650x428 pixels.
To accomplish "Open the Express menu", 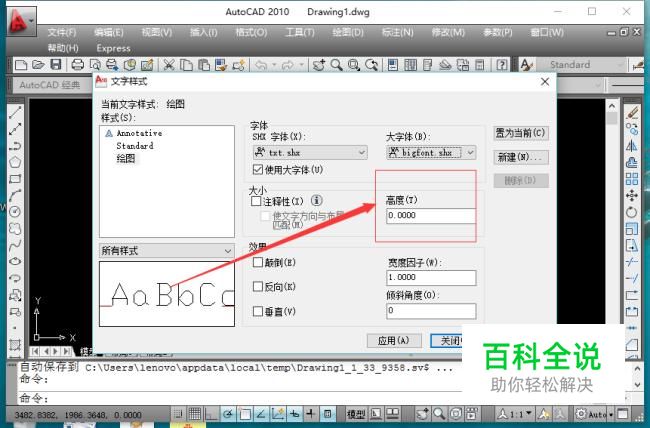I will click(113, 48).
